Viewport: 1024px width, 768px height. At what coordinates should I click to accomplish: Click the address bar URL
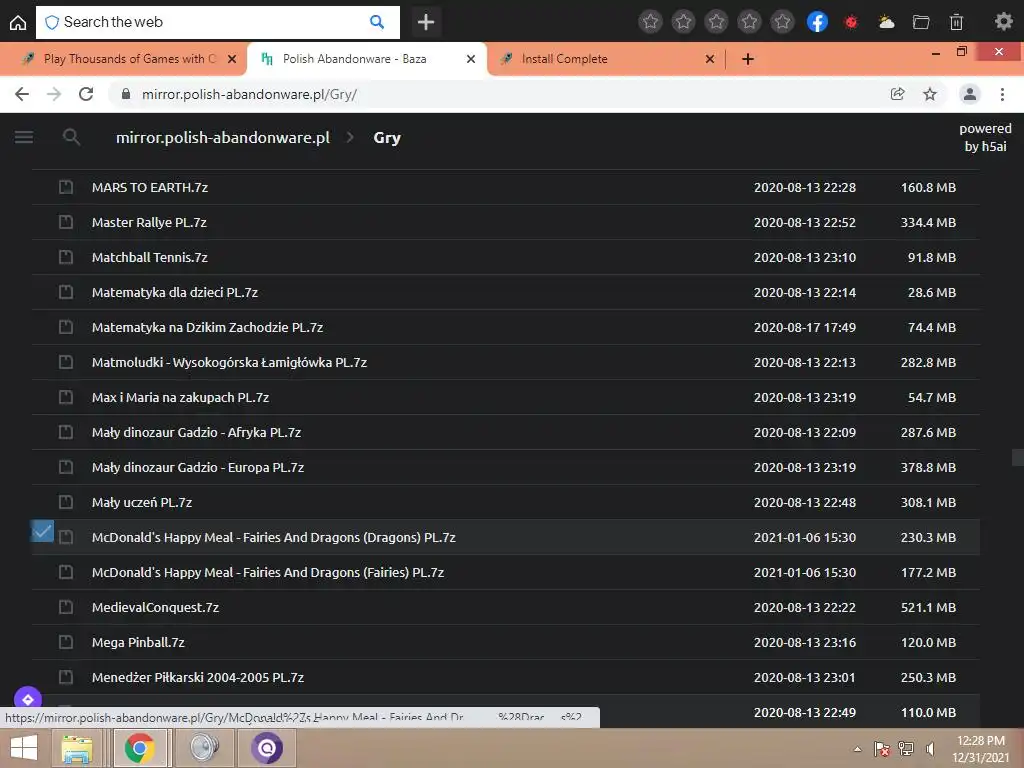[249, 94]
